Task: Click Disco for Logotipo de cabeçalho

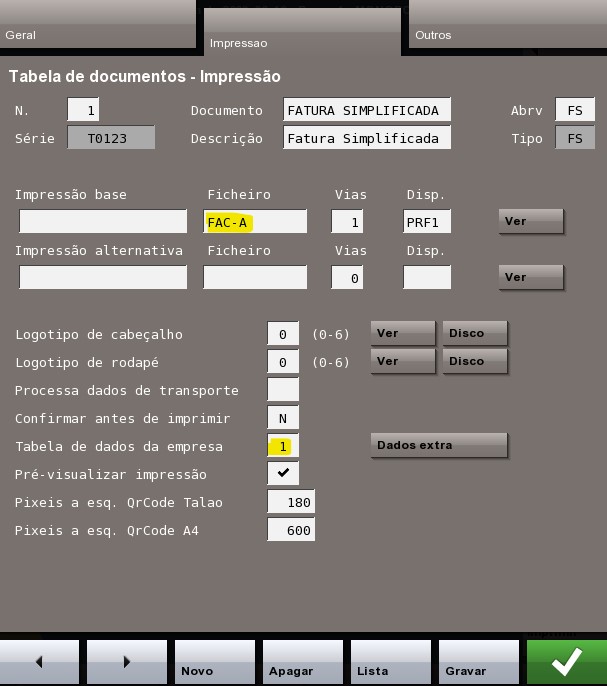Action: 474,333
